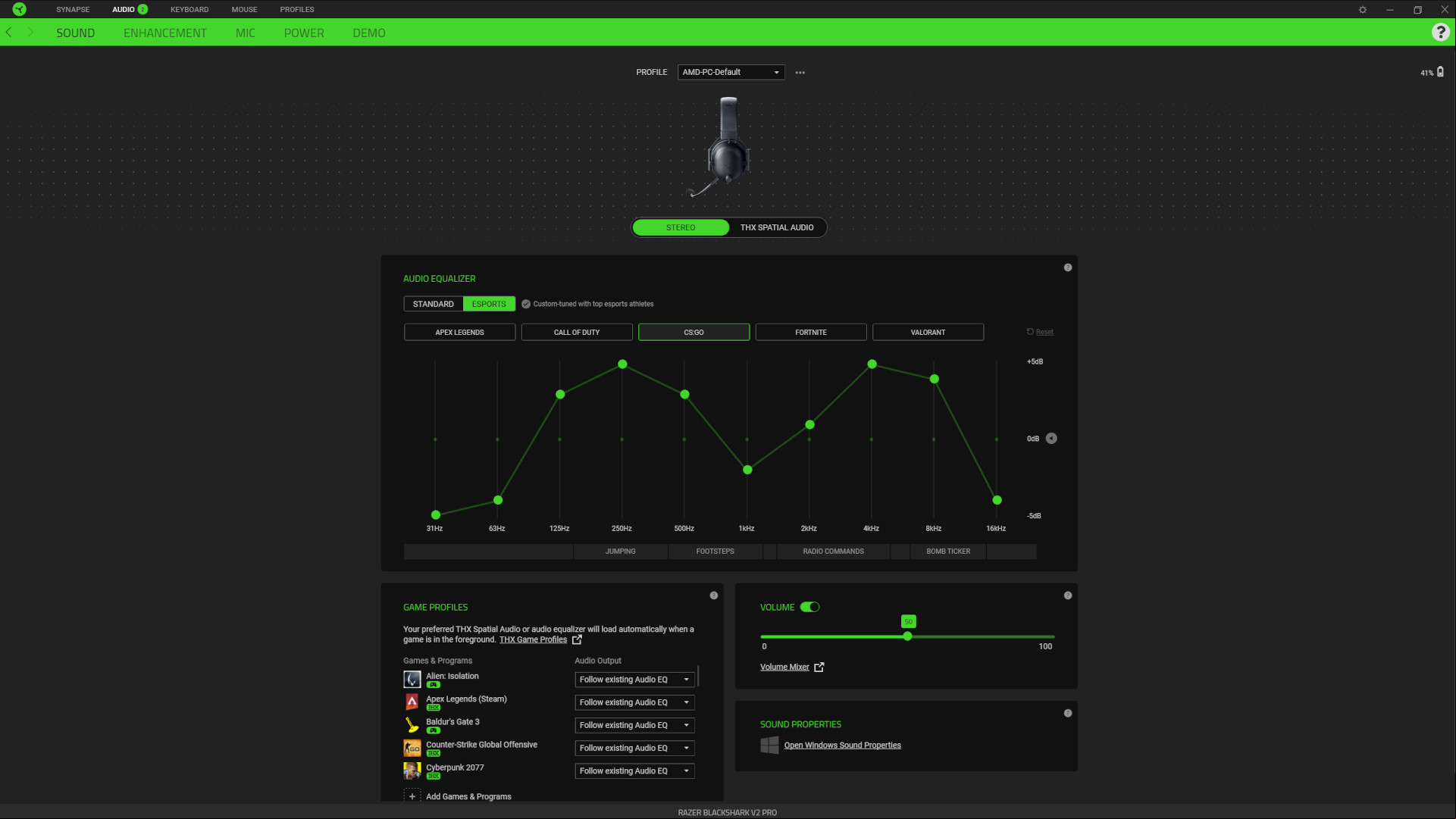
Task: Open the profile options ellipsis menu
Action: [800, 73]
